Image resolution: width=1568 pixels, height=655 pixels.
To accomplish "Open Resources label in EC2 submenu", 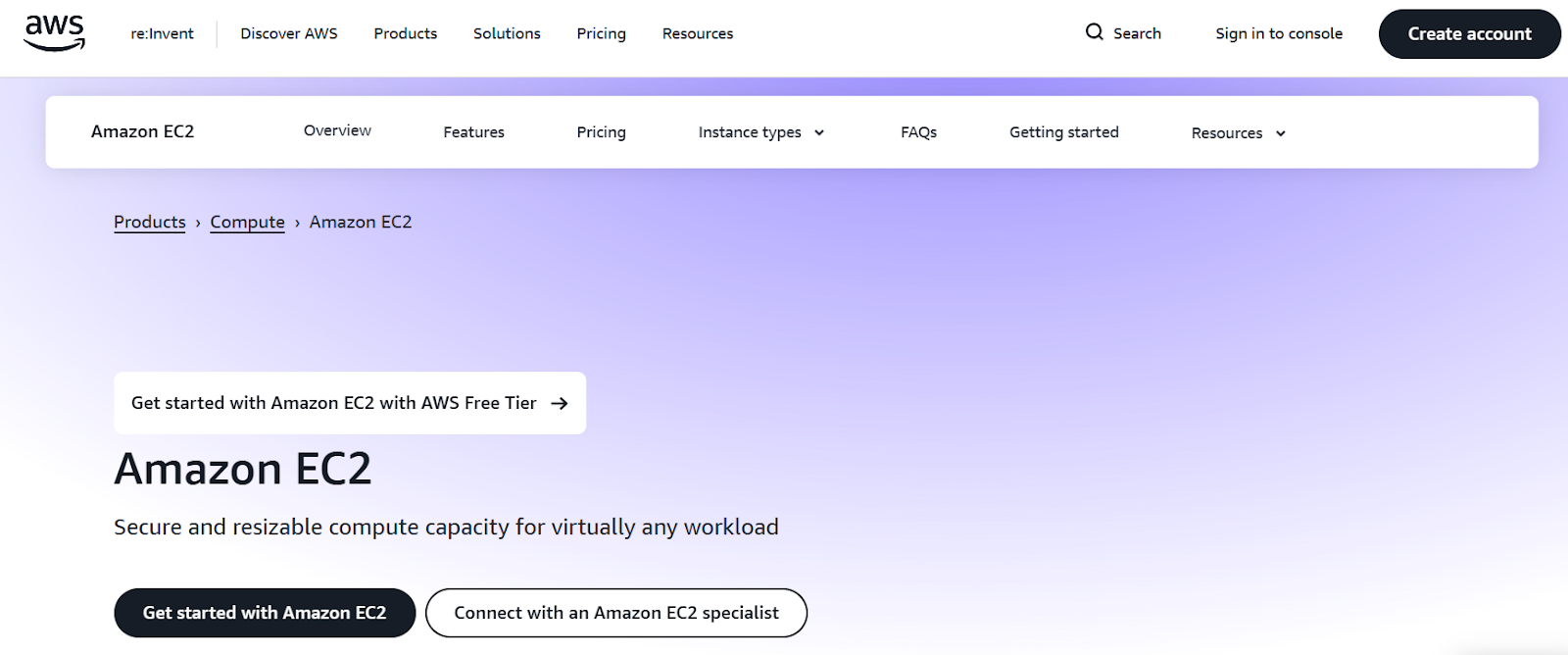I will point(1227,133).
